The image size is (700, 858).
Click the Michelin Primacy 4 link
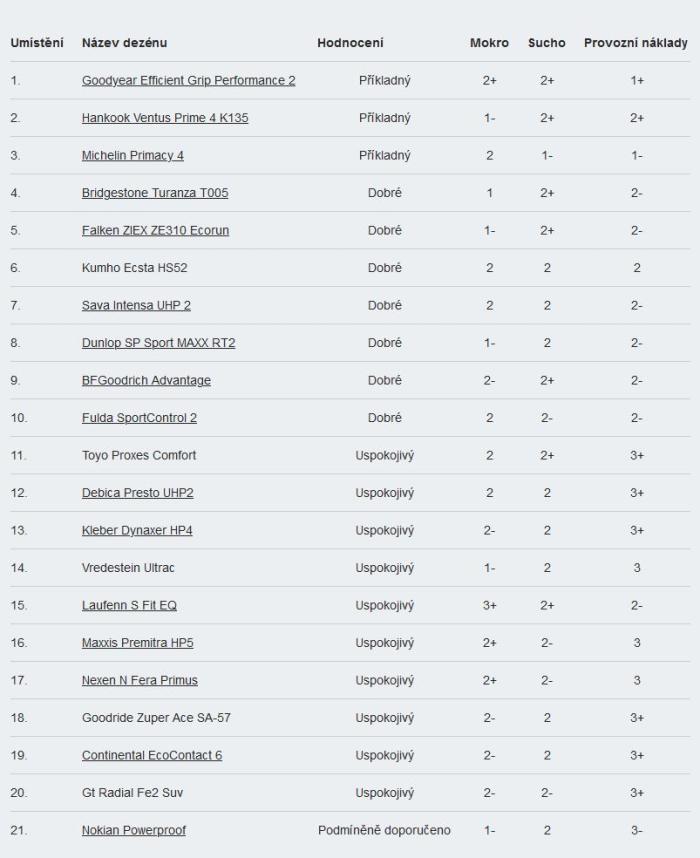pyautogui.click(x=132, y=155)
